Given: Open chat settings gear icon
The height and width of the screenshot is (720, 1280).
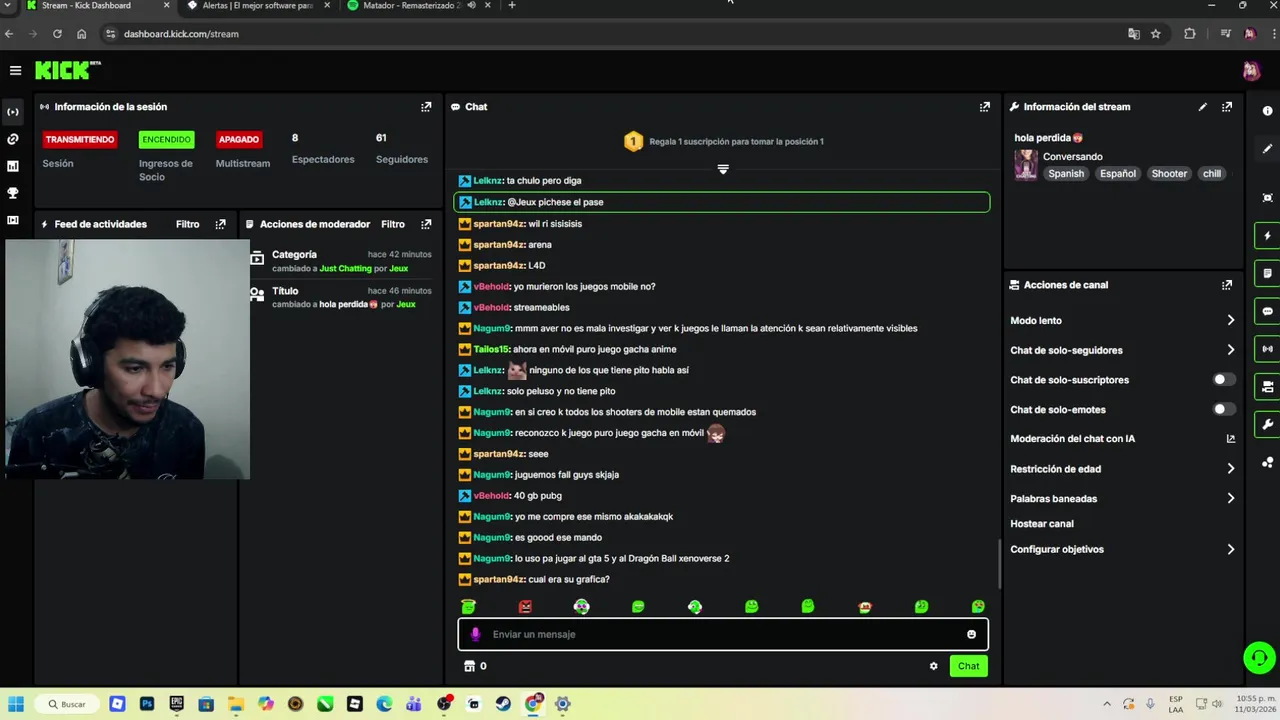Looking at the screenshot, I should 934,666.
